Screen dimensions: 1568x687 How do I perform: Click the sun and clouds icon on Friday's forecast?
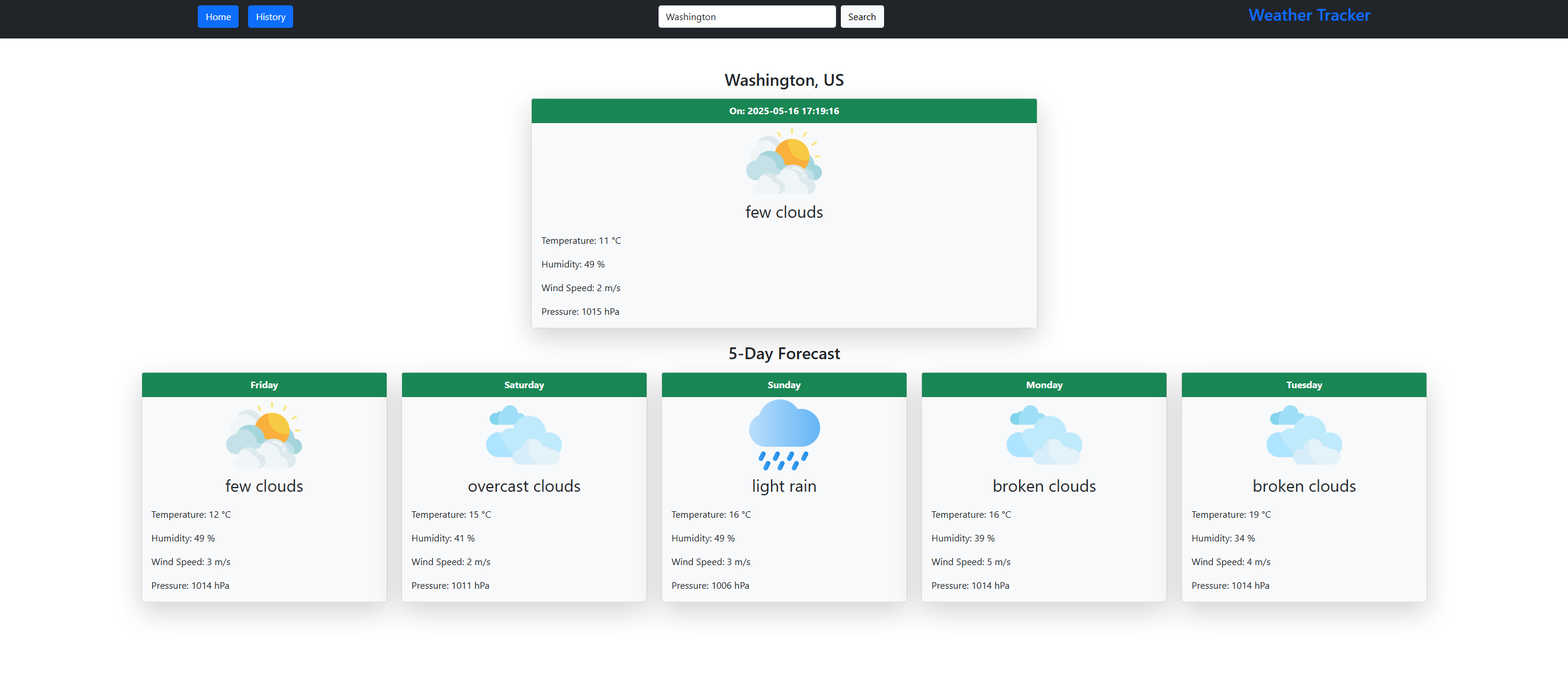tap(264, 435)
